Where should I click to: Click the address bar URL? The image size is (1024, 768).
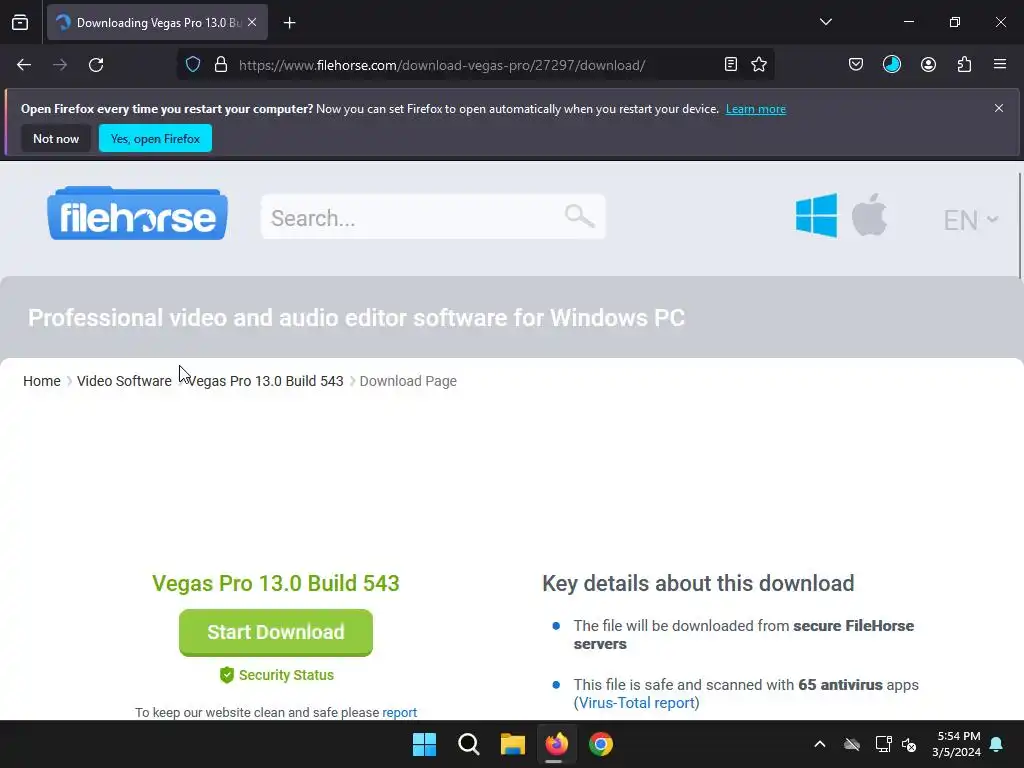pyautogui.click(x=441, y=65)
